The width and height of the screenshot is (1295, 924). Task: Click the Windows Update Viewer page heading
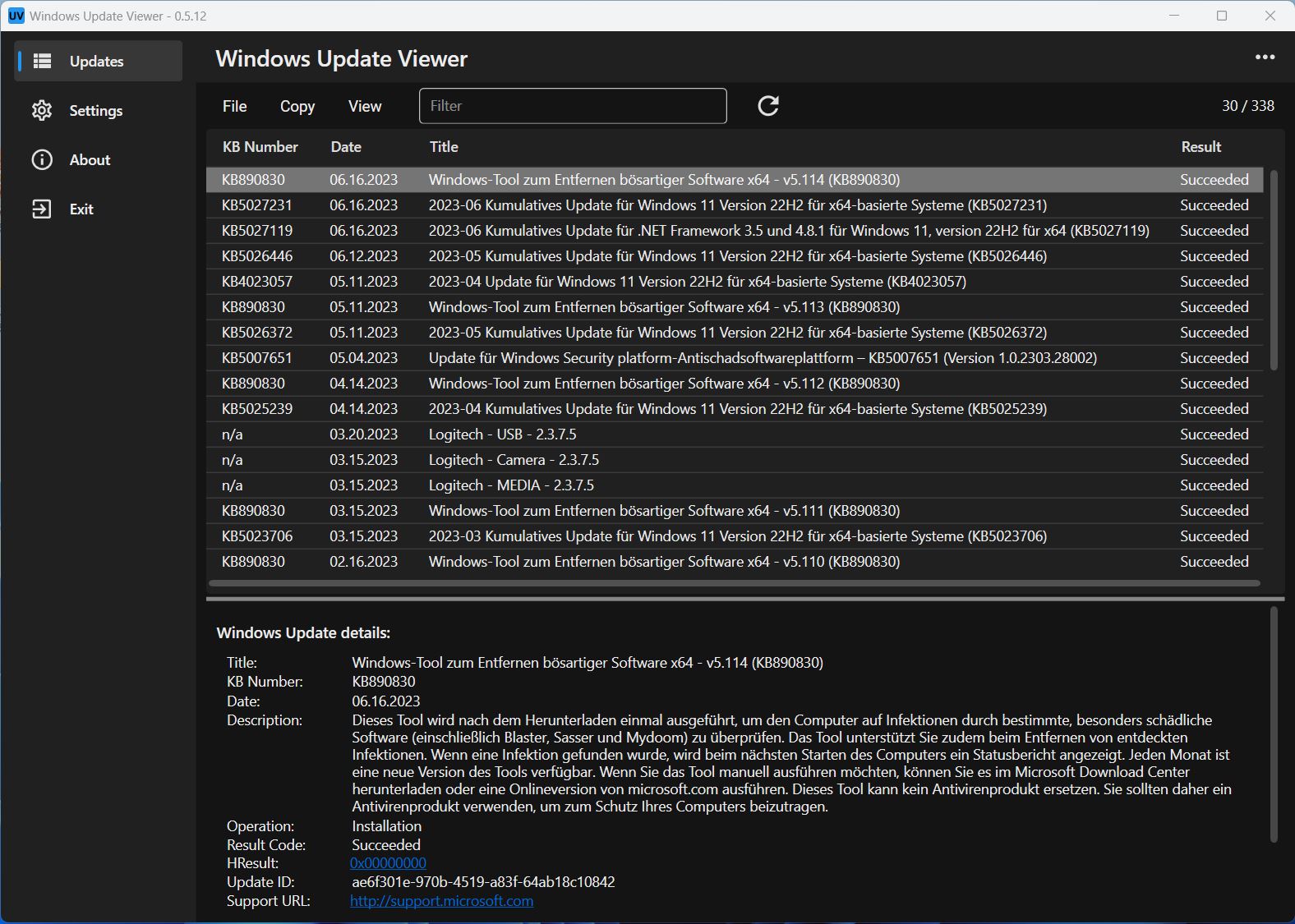click(x=341, y=59)
